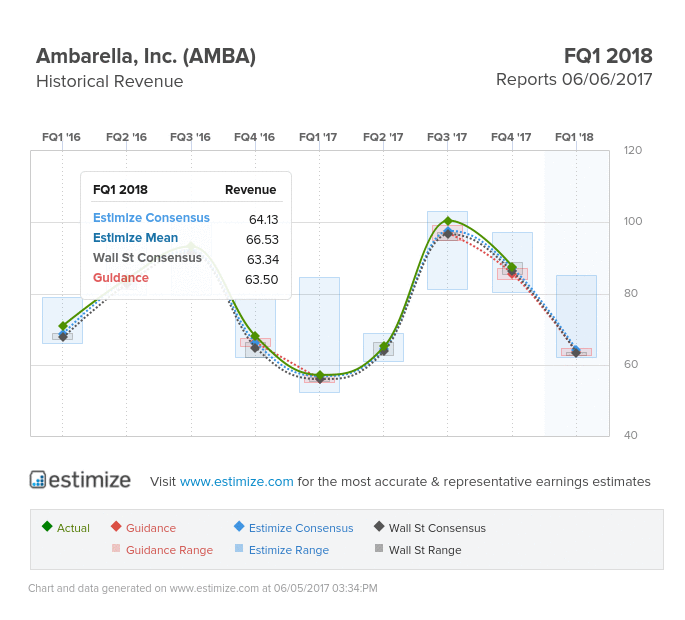This screenshot has width=685, height=620.
Task: Click the Historical Revenue subtitle
Action: [x=110, y=82]
